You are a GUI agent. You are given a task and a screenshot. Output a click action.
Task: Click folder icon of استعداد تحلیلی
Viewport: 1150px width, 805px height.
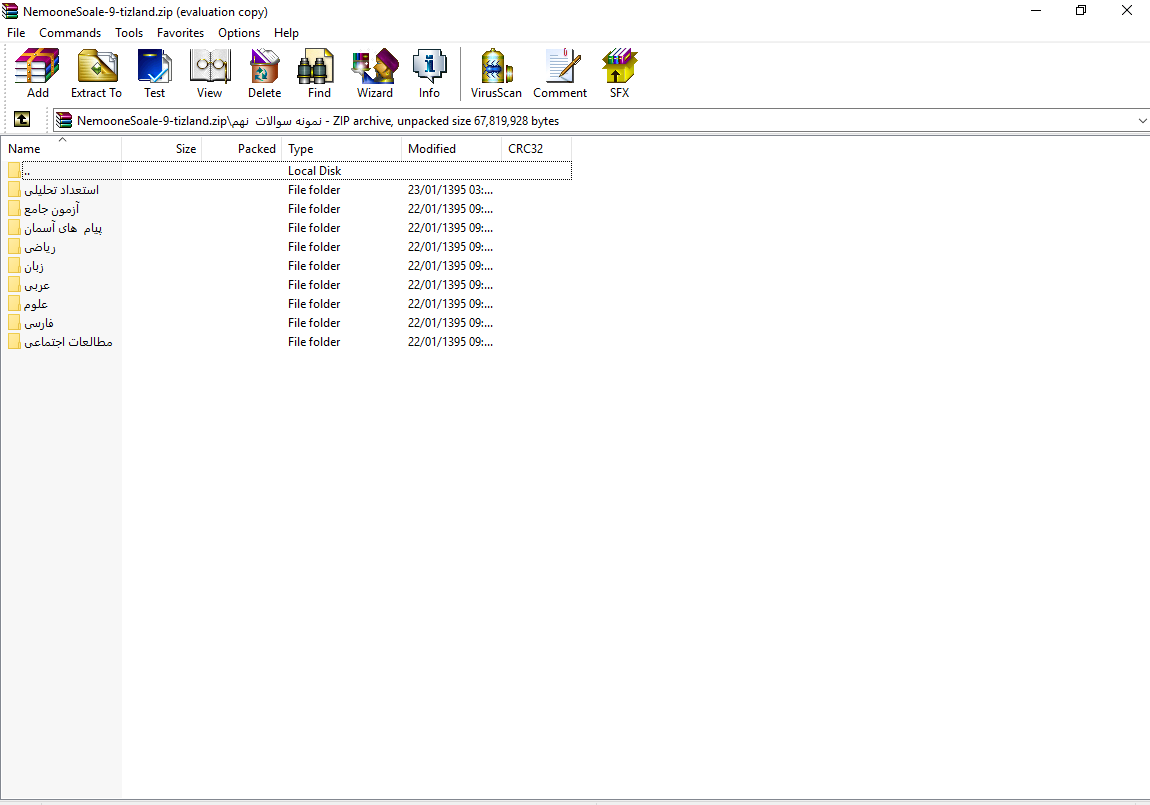pyautogui.click(x=14, y=189)
